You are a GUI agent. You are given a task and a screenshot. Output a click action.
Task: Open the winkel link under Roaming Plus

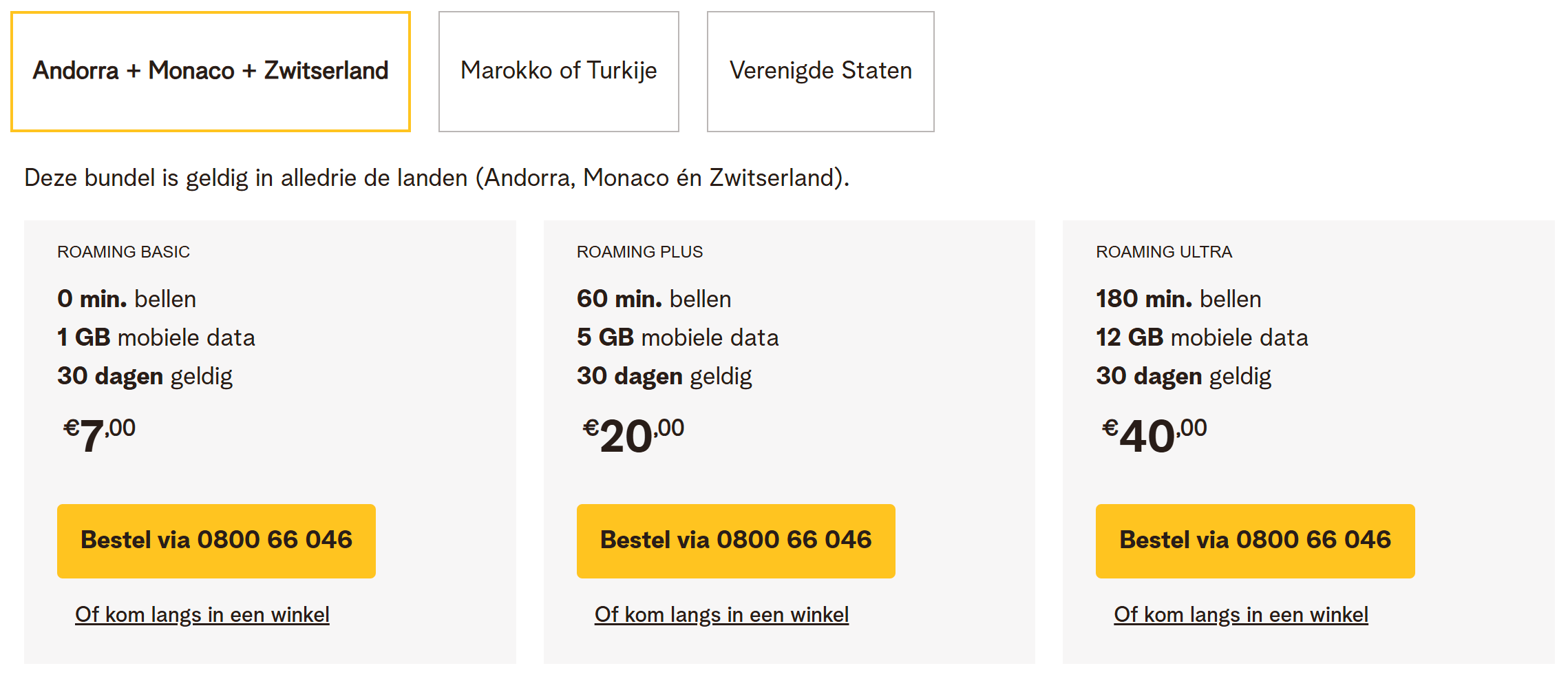click(721, 614)
